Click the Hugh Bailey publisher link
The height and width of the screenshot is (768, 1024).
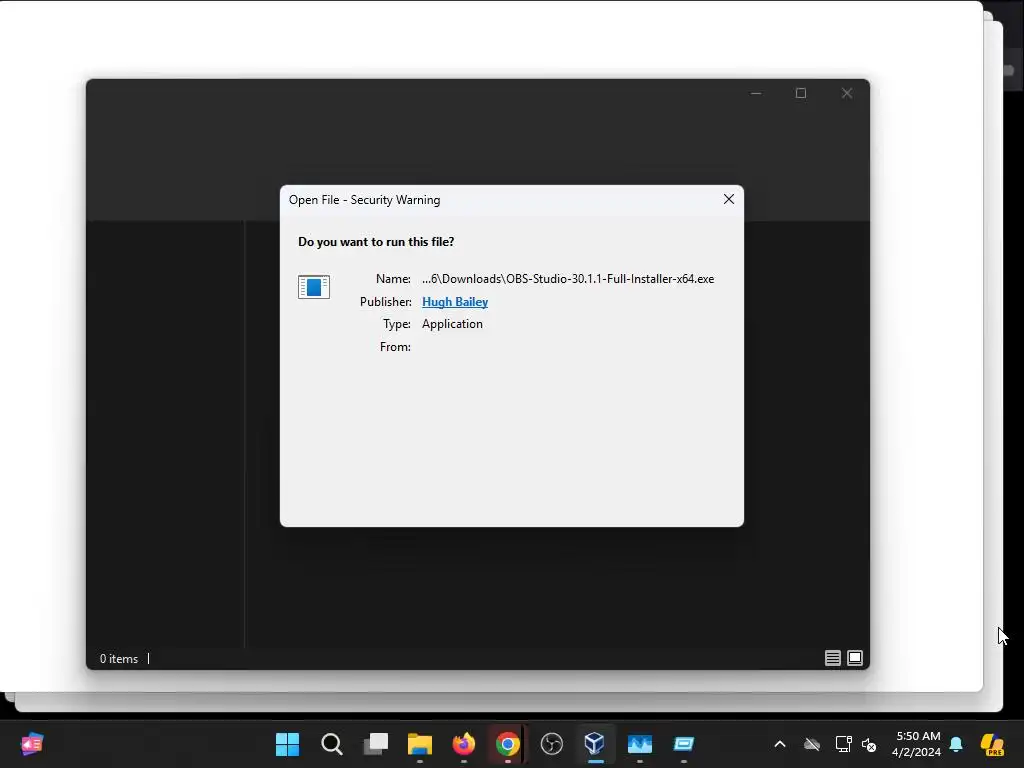click(x=455, y=302)
